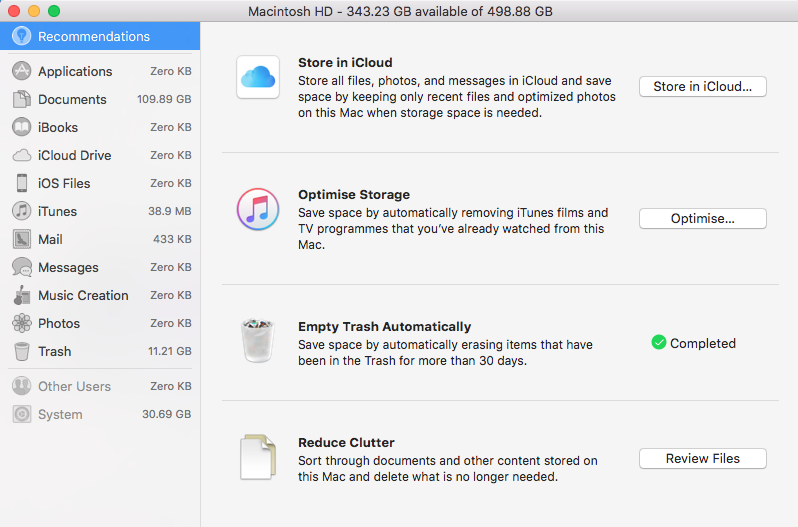Click the green Completed checkmark icon

pos(659,342)
